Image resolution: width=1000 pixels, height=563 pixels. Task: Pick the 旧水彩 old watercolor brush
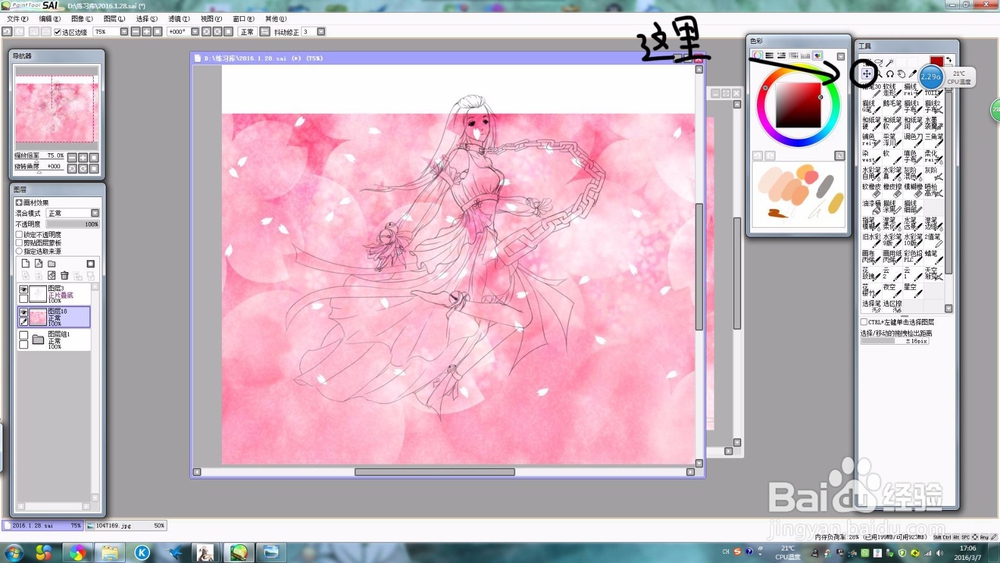pyautogui.click(x=872, y=240)
